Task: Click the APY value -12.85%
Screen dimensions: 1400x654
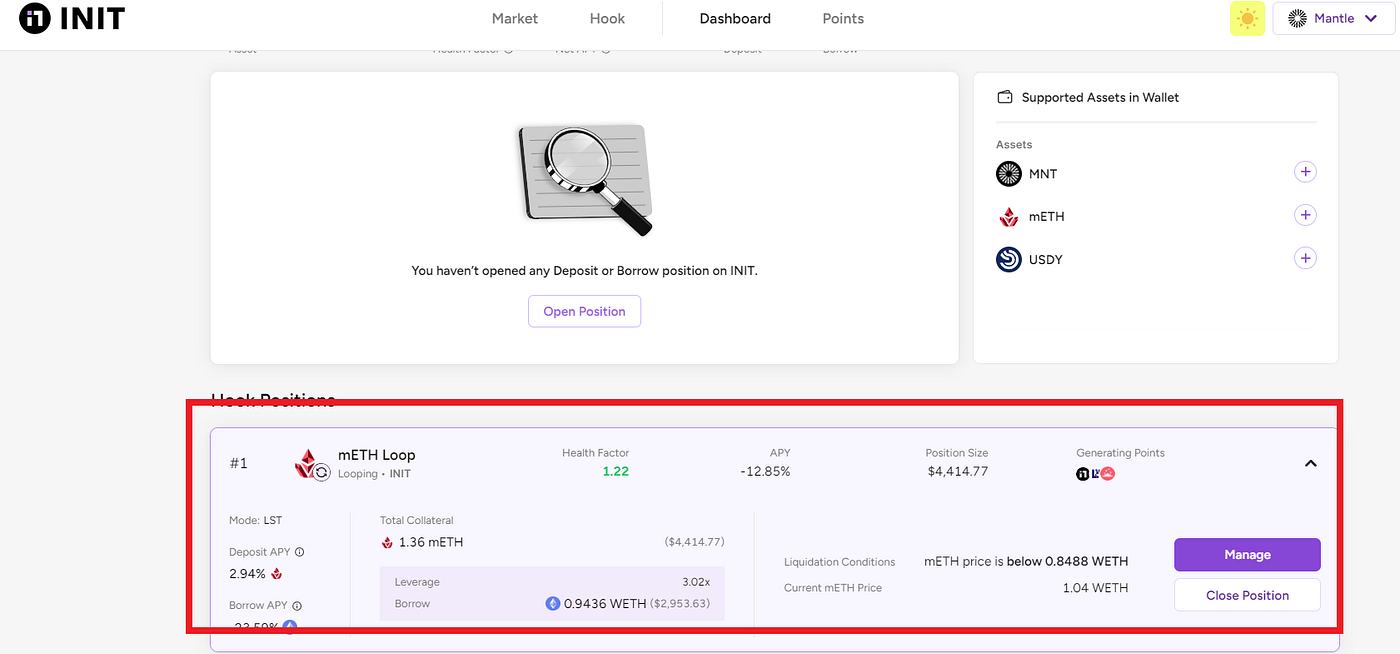Action: coord(764,471)
